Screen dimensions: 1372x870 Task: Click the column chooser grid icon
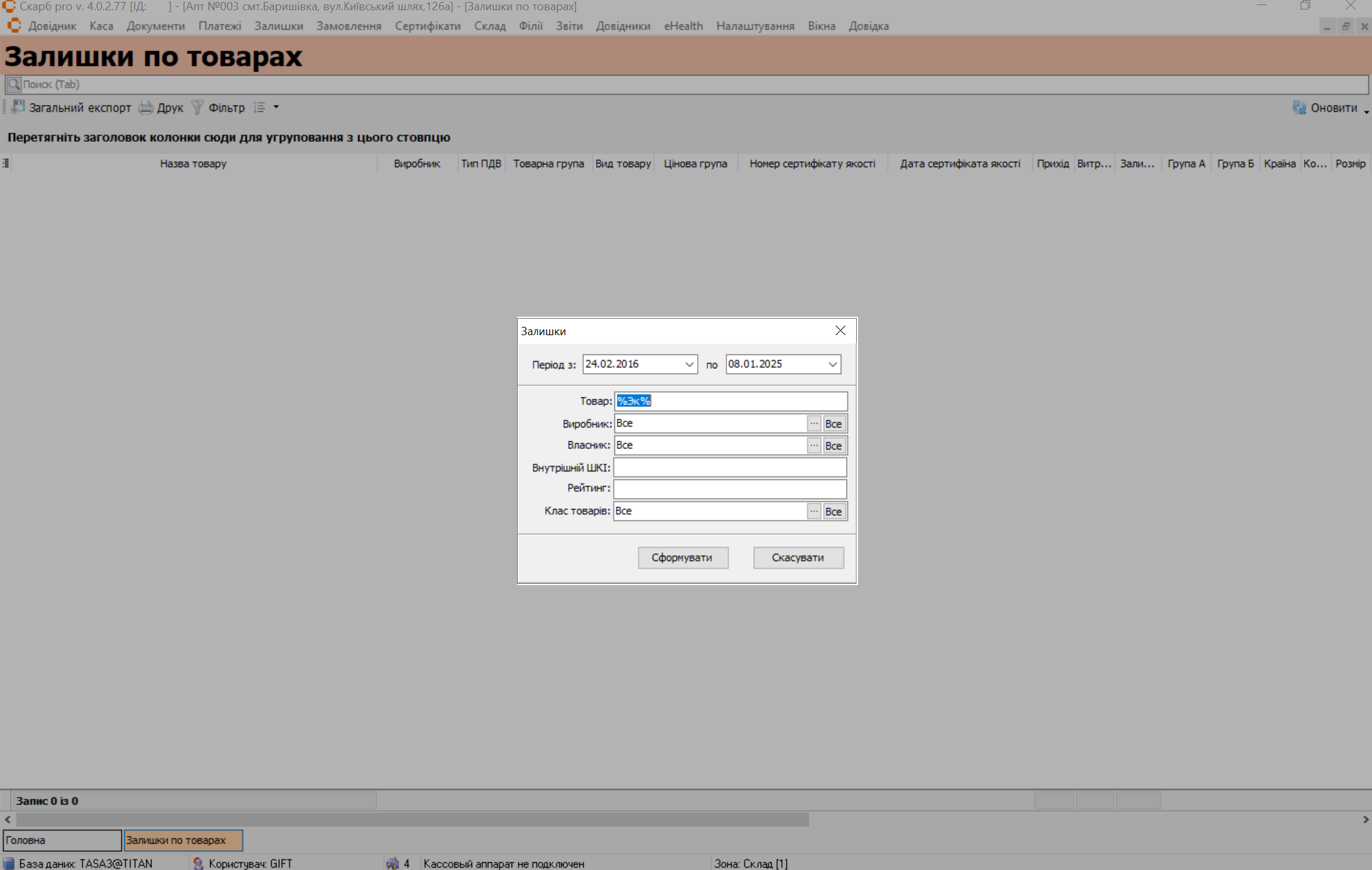tap(6, 163)
